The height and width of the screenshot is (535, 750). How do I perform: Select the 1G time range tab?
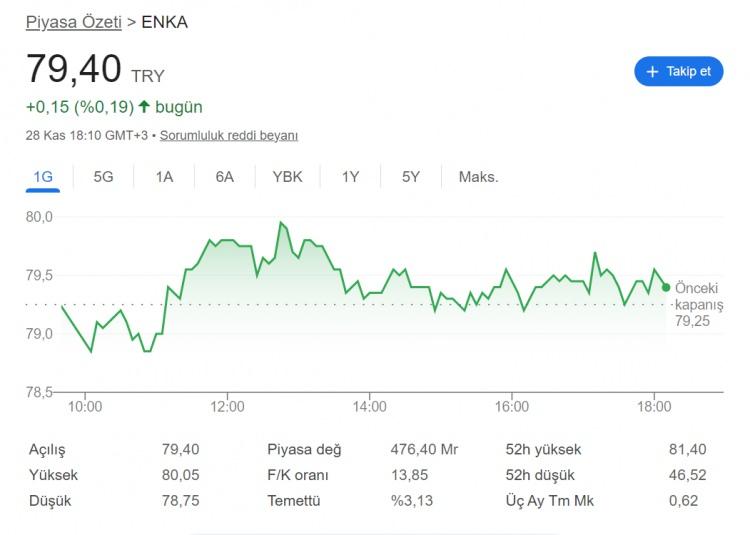pyautogui.click(x=43, y=177)
